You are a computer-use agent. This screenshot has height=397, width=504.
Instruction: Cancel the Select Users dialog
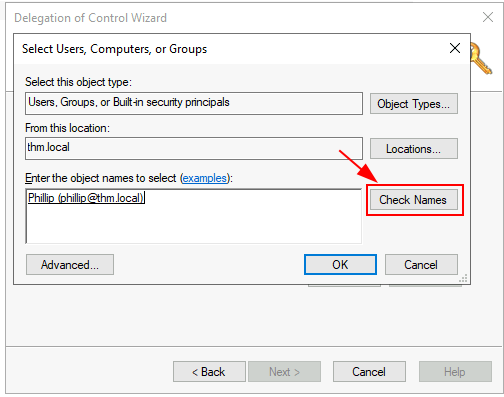point(421,265)
